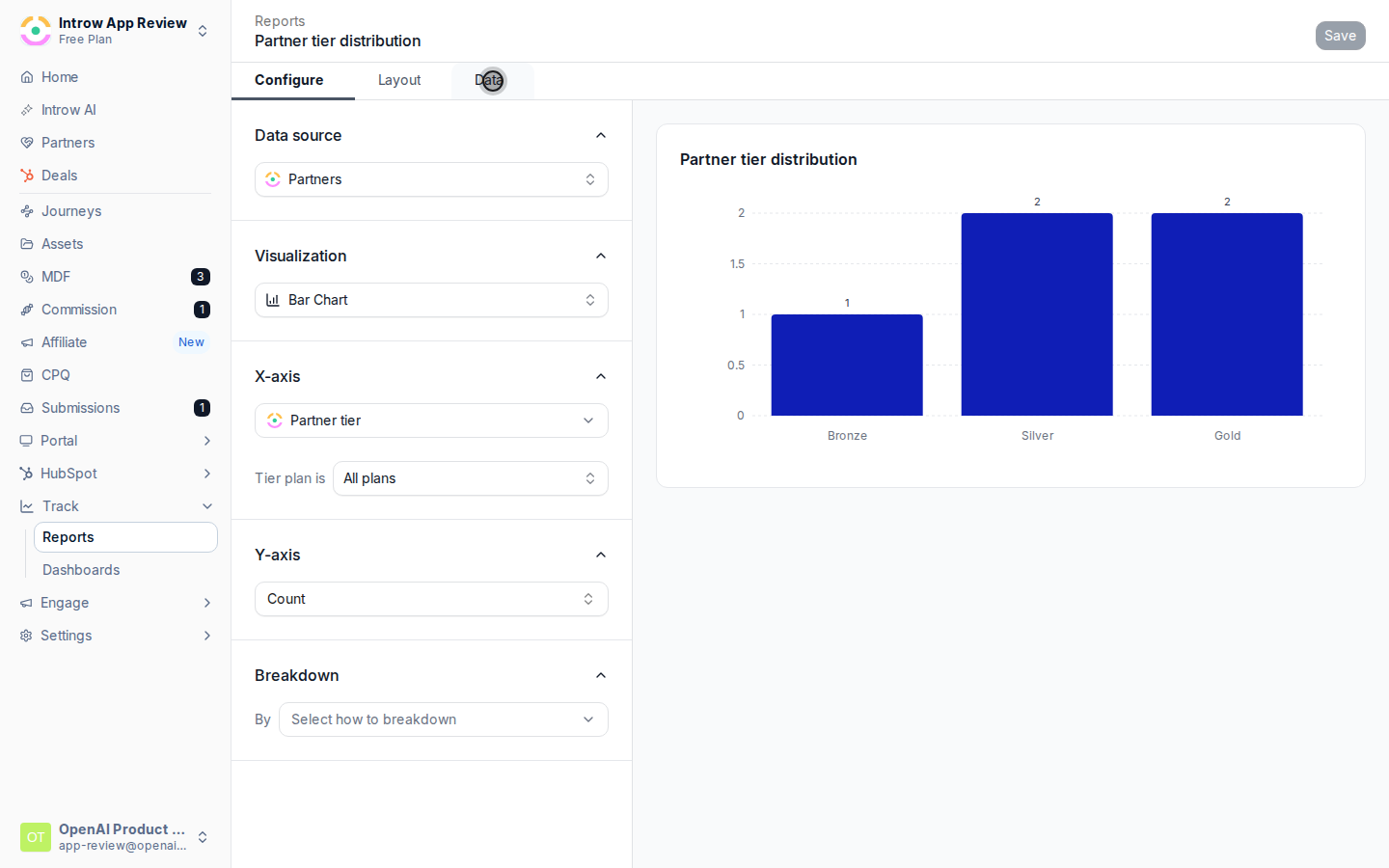Image resolution: width=1389 pixels, height=868 pixels.
Task: Open the Bar Chart visualization dropdown
Action: pos(431,300)
